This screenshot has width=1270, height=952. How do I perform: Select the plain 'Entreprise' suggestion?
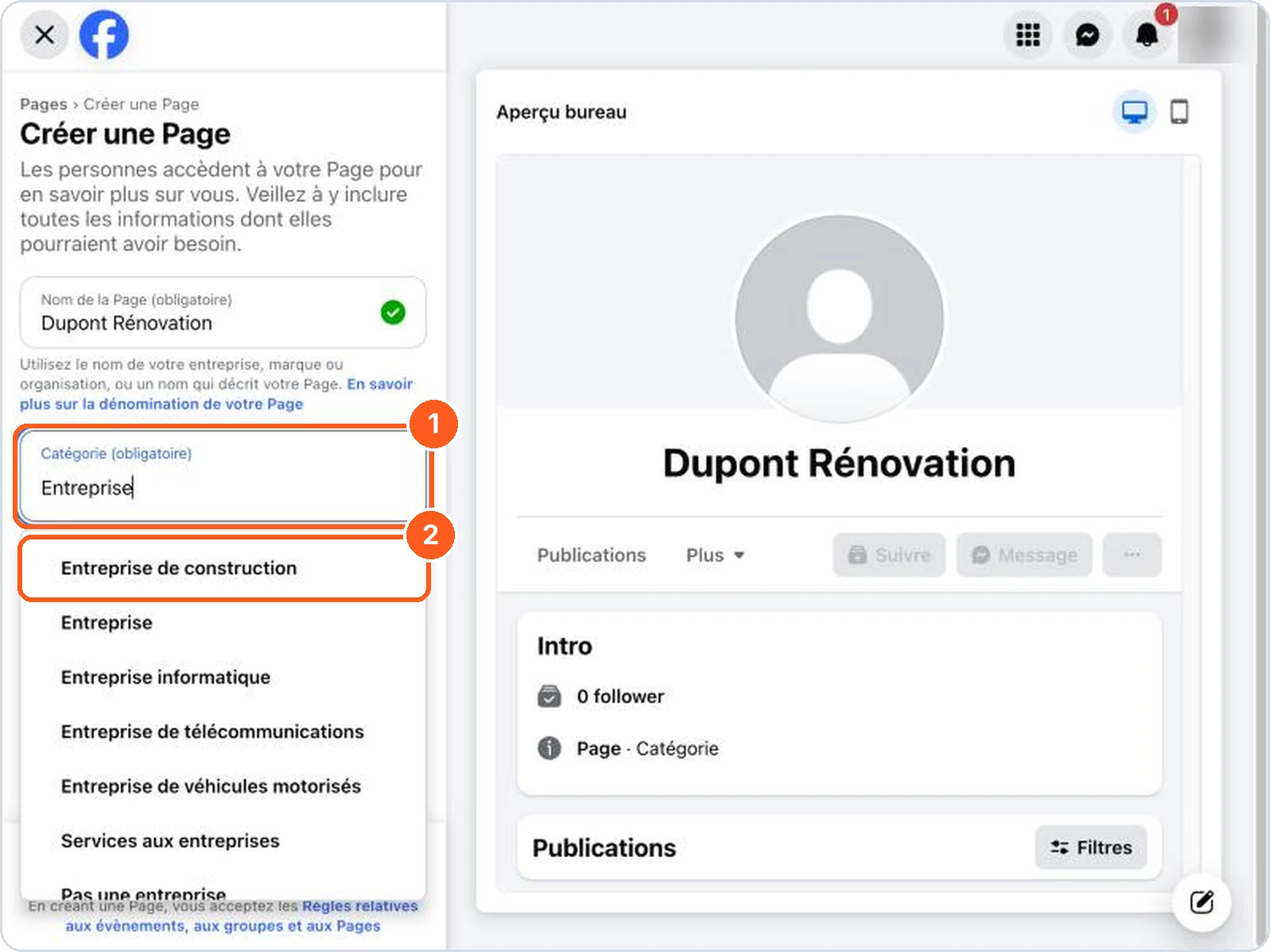[x=223, y=623]
